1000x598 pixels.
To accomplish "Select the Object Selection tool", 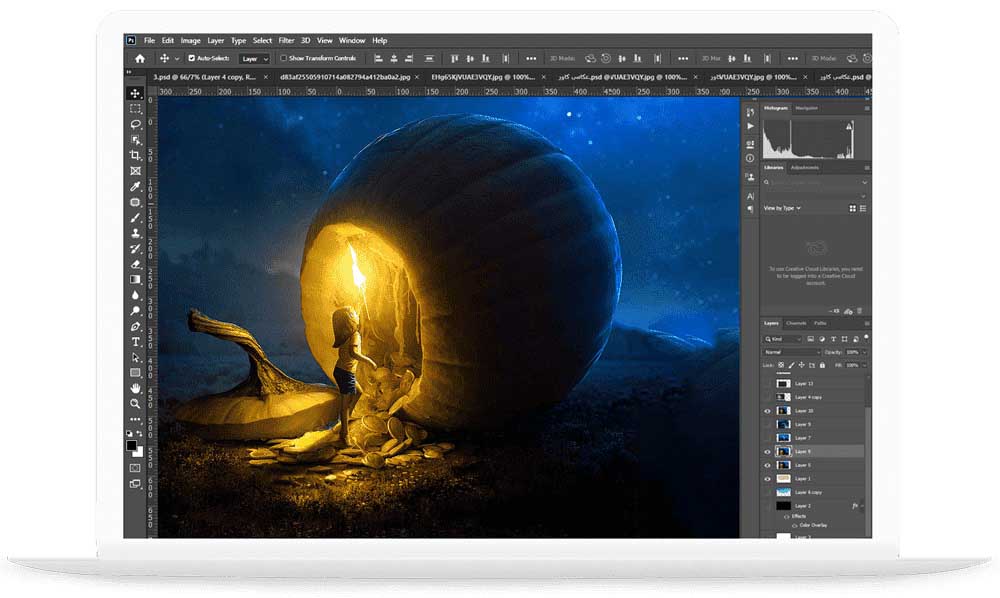I will [x=135, y=140].
